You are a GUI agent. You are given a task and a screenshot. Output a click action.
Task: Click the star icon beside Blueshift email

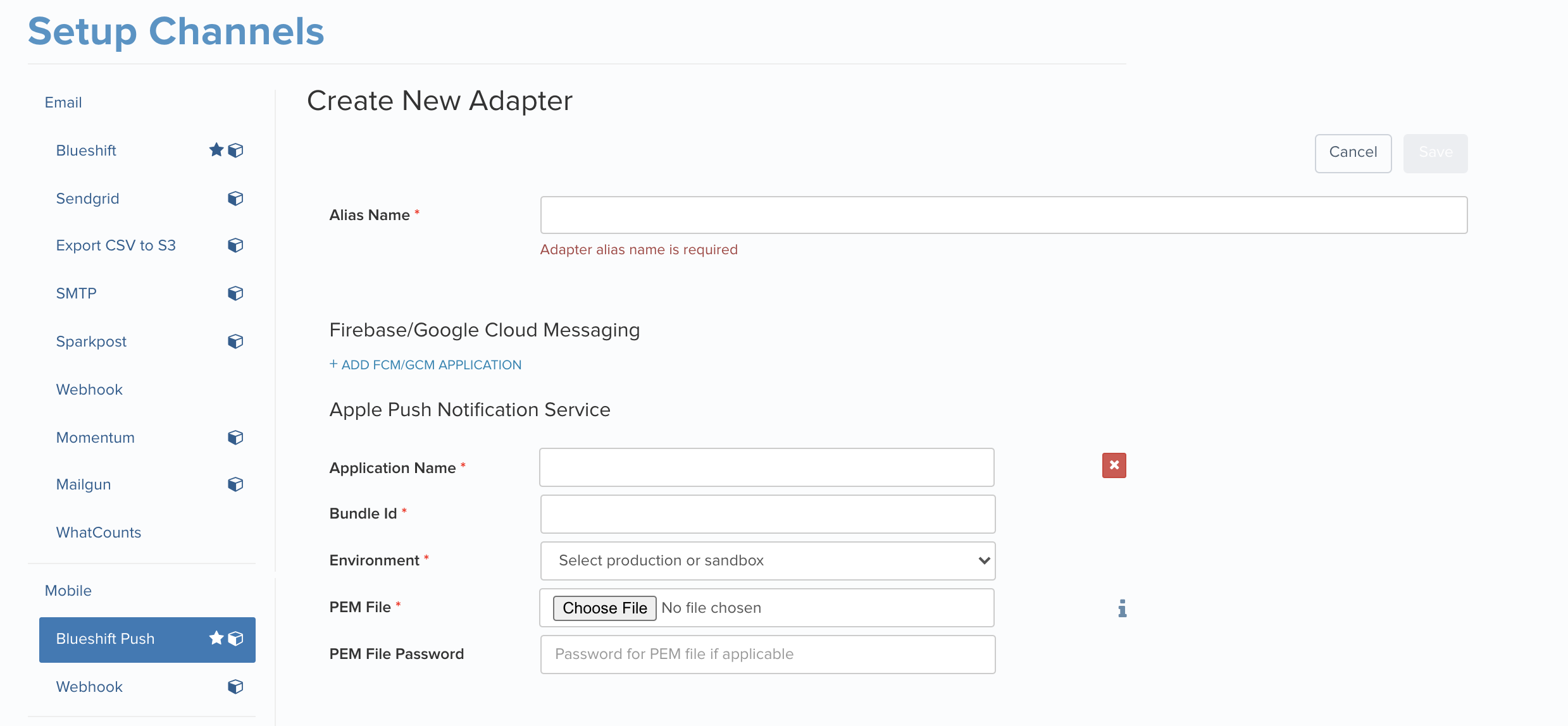coord(216,150)
